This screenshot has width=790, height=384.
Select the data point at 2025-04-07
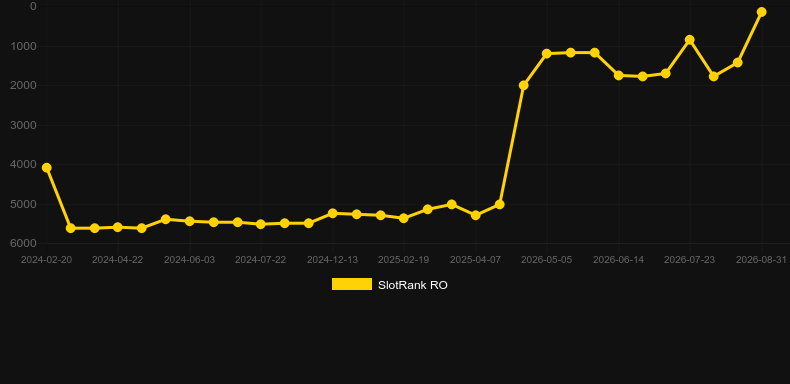point(475,215)
